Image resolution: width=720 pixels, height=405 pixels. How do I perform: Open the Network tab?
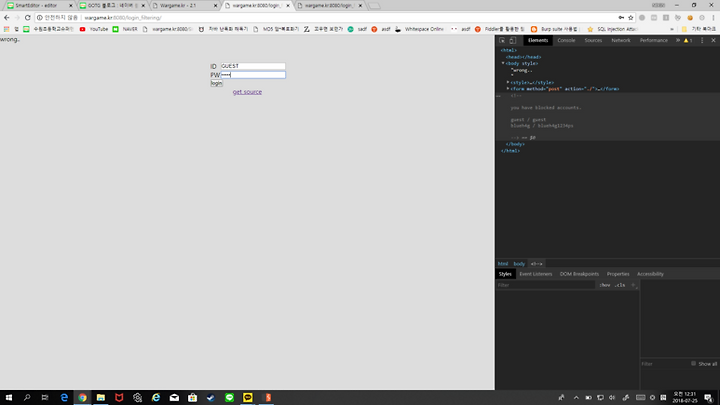621,40
